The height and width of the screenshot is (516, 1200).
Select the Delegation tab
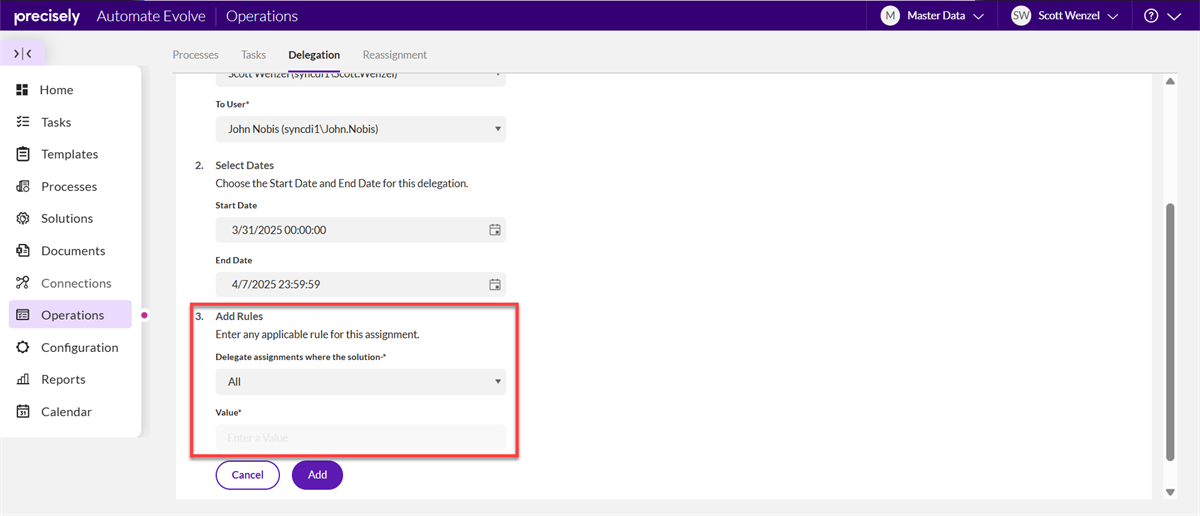point(314,55)
